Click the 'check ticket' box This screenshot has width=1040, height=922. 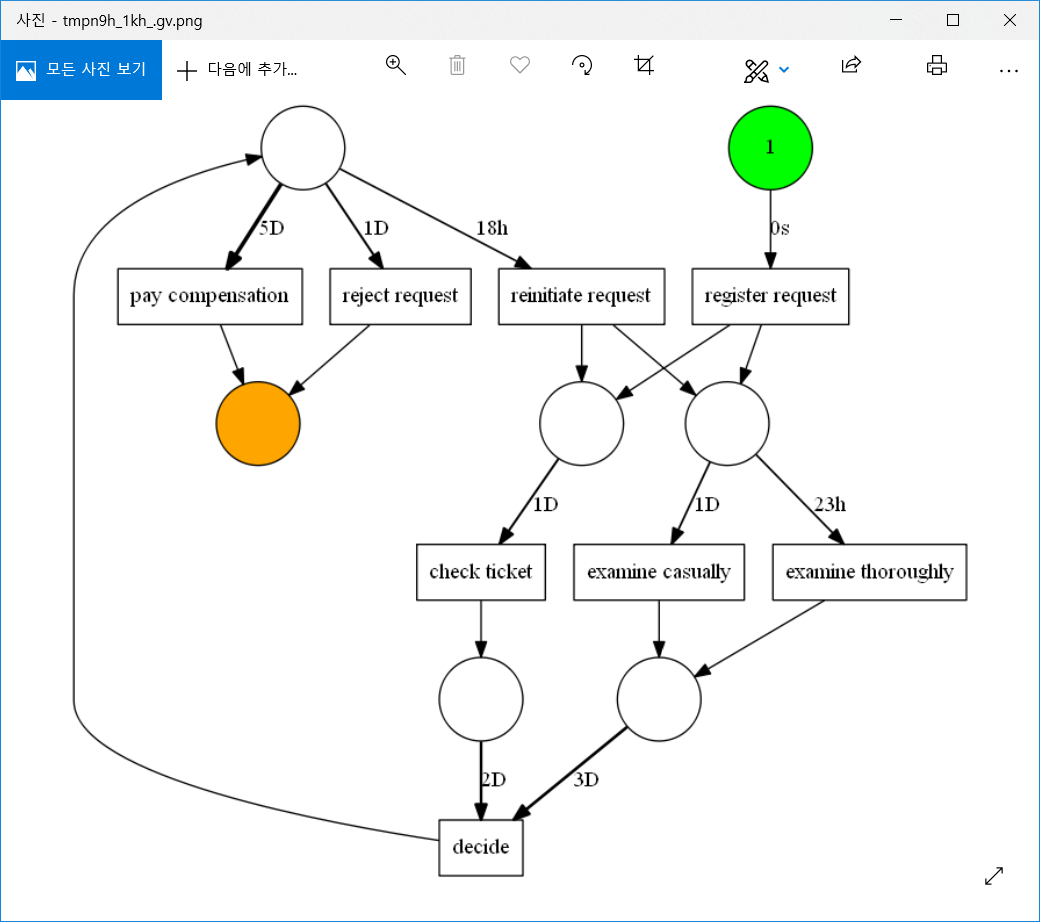click(481, 572)
